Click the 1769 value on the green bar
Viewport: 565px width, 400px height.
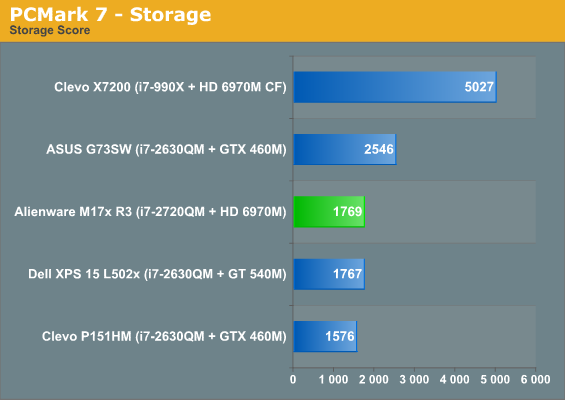click(x=347, y=212)
